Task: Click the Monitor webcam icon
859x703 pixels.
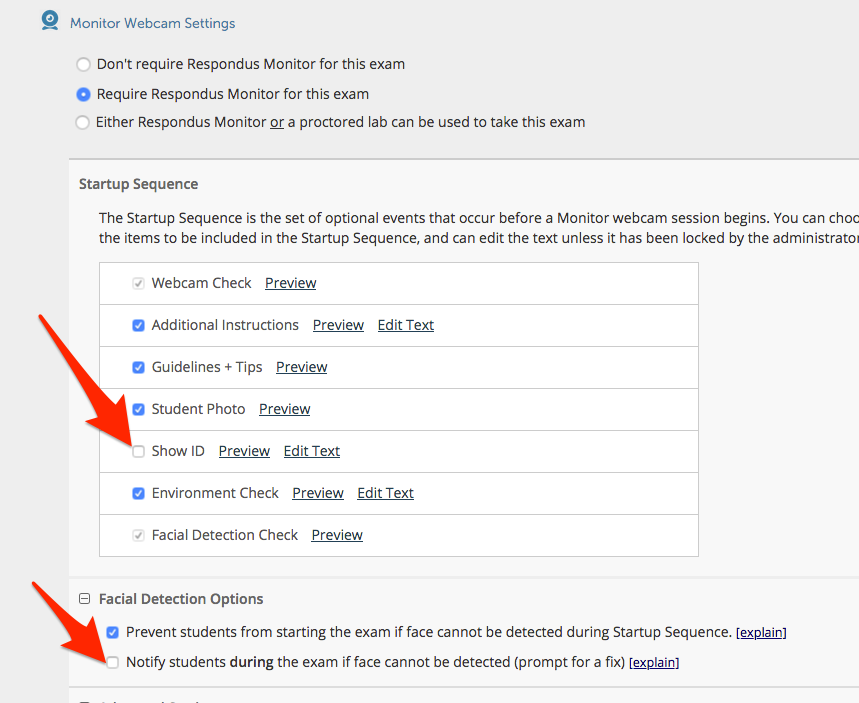Action: [x=50, y=21]
